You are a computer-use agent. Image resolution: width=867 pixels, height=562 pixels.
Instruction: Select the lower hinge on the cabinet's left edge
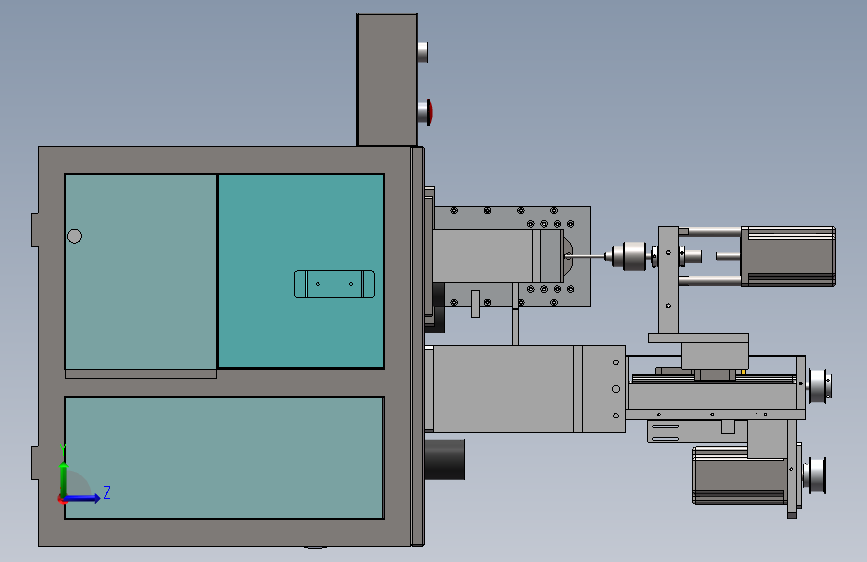pyautogui.click(x=35, y=462)
